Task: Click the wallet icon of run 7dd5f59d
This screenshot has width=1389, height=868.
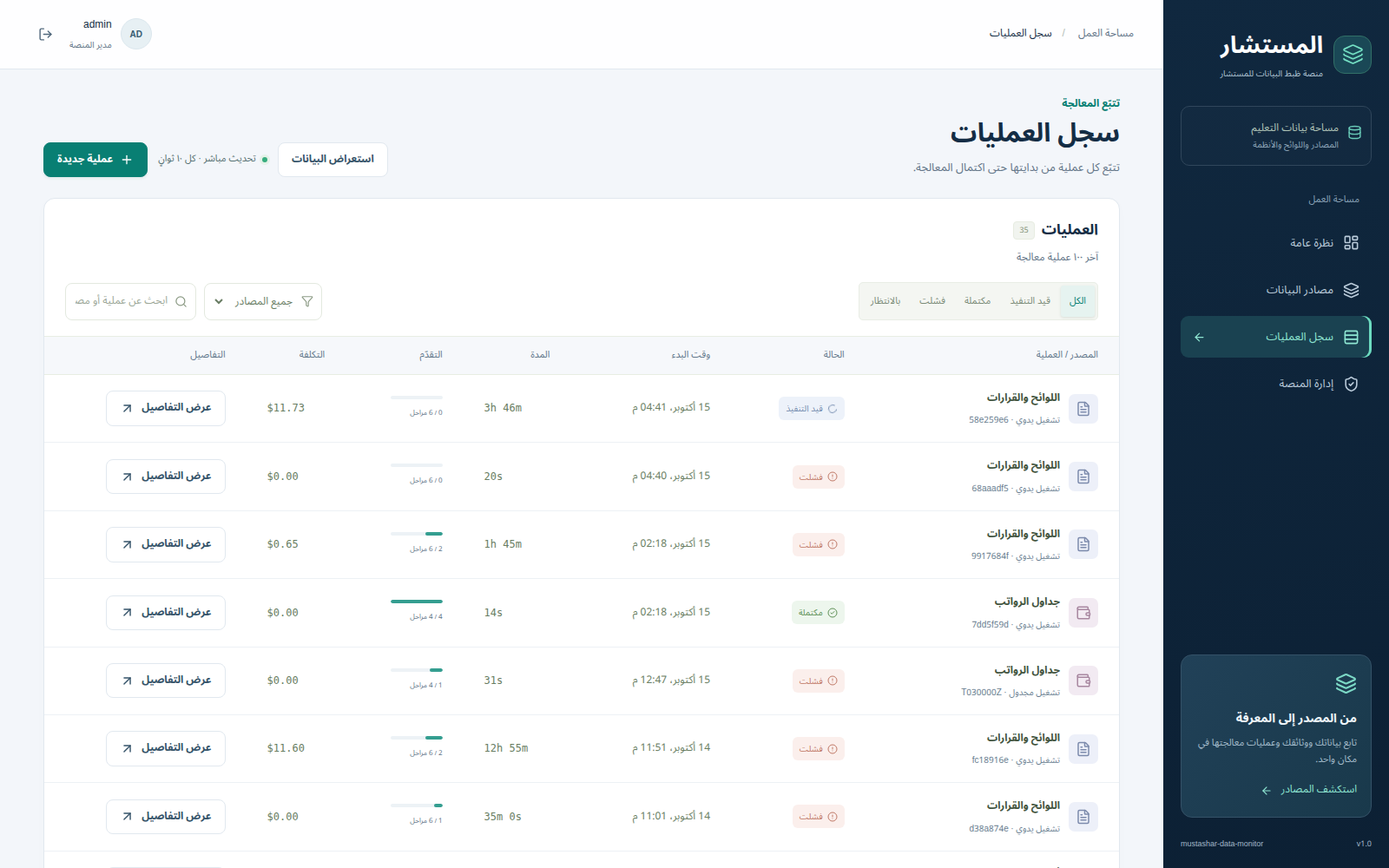Action: coord(1083,613)
